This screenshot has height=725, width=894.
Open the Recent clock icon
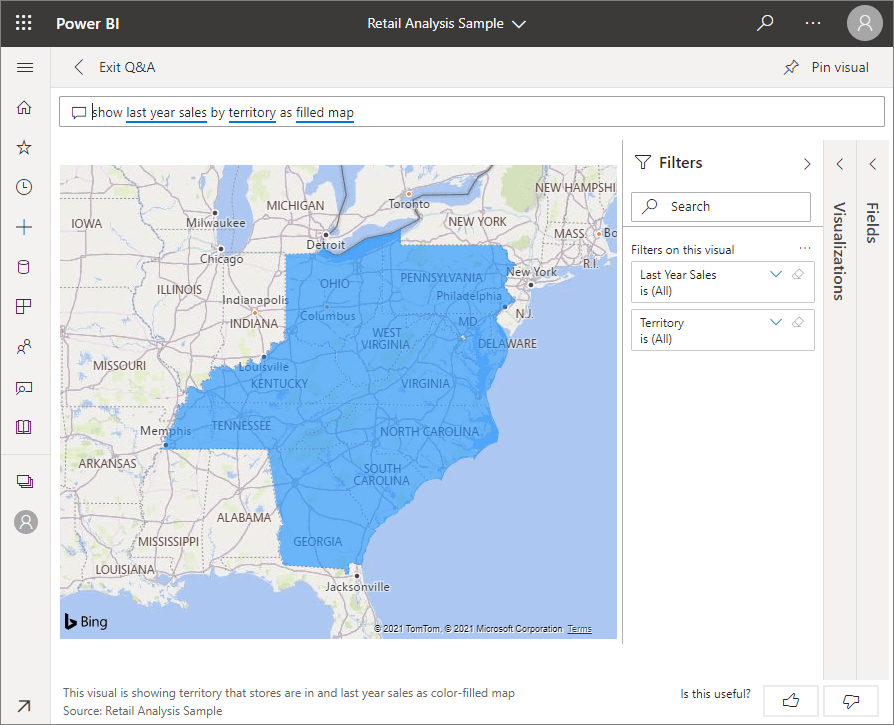(x=24, y=187)
